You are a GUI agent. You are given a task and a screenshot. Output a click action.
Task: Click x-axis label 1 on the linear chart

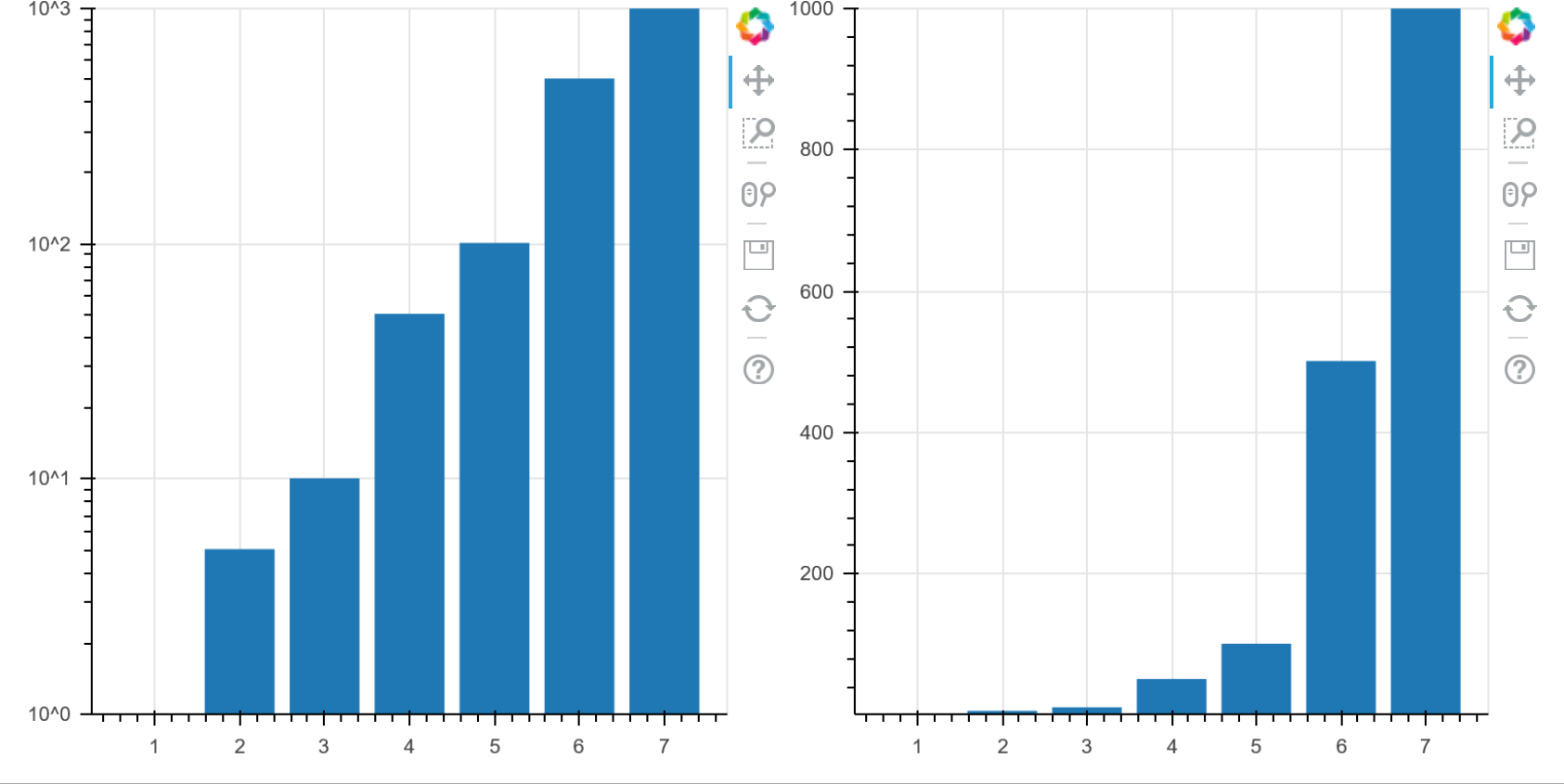(x=917, y=746)
